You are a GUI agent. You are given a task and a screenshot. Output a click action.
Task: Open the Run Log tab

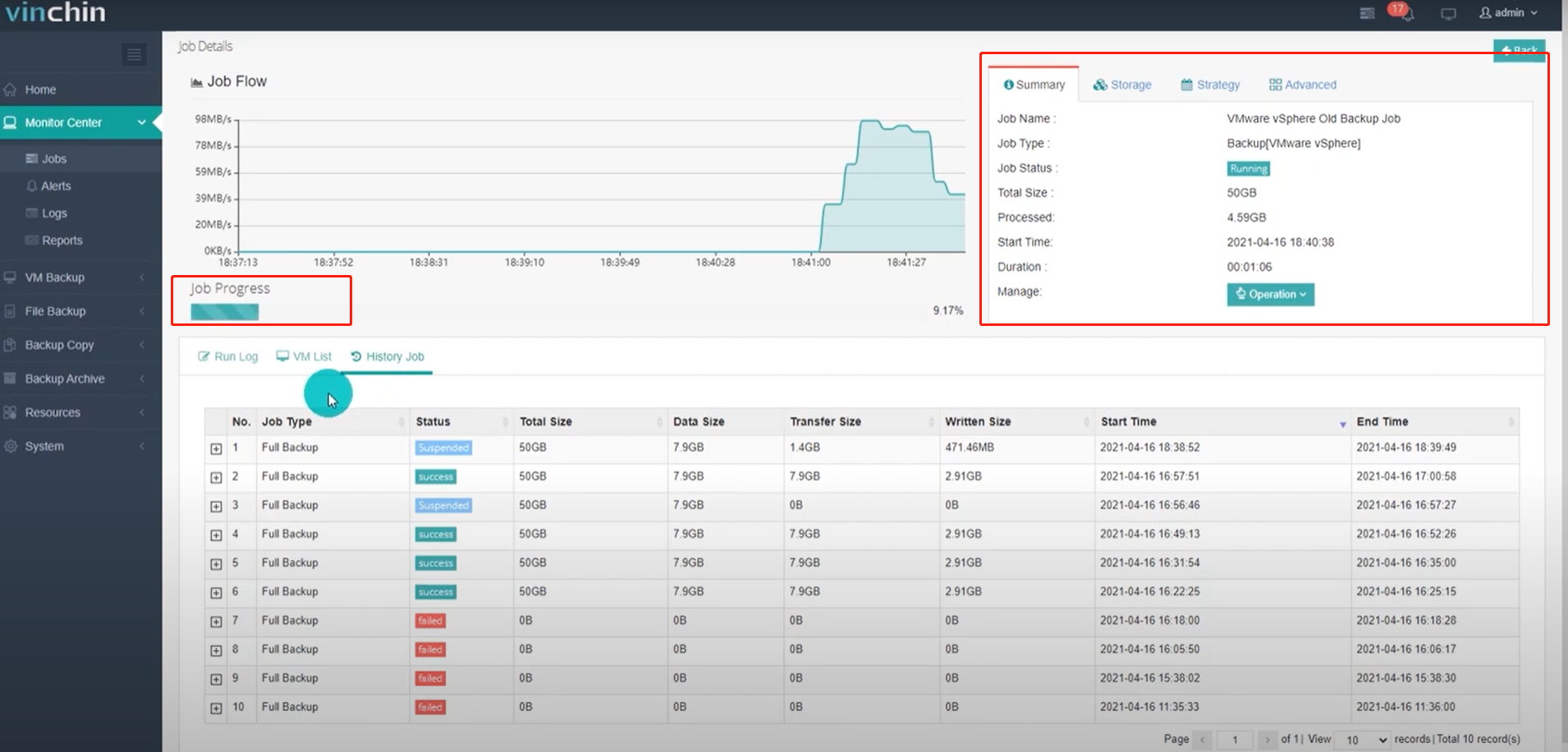(x=228, y=356)
